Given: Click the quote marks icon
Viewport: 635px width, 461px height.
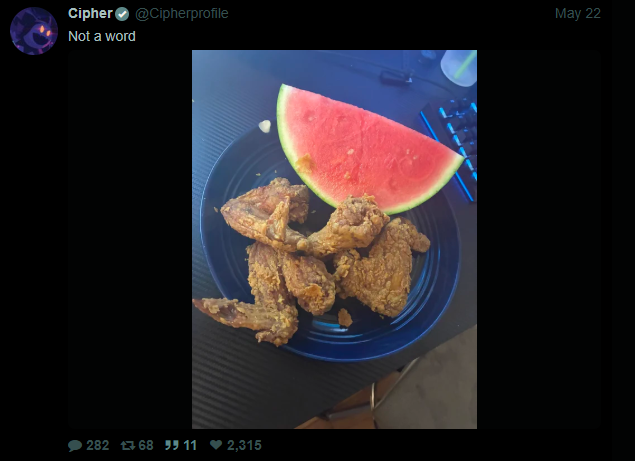Looking at the screenshot, I should click(171, 446).
